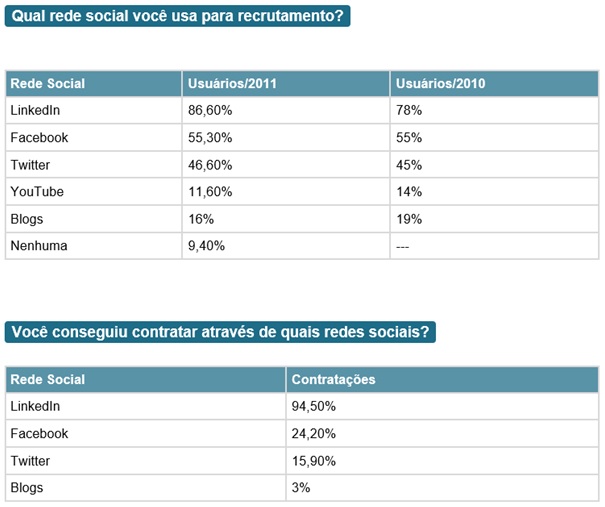Click the 45% Twitter 2010 cell

(x=409, y=165)
